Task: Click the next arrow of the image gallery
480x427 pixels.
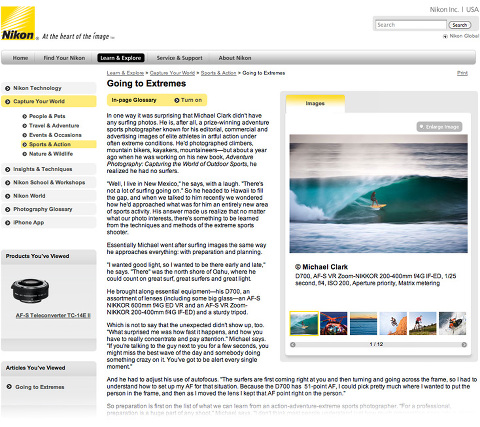Action: (x=464, y=345)
